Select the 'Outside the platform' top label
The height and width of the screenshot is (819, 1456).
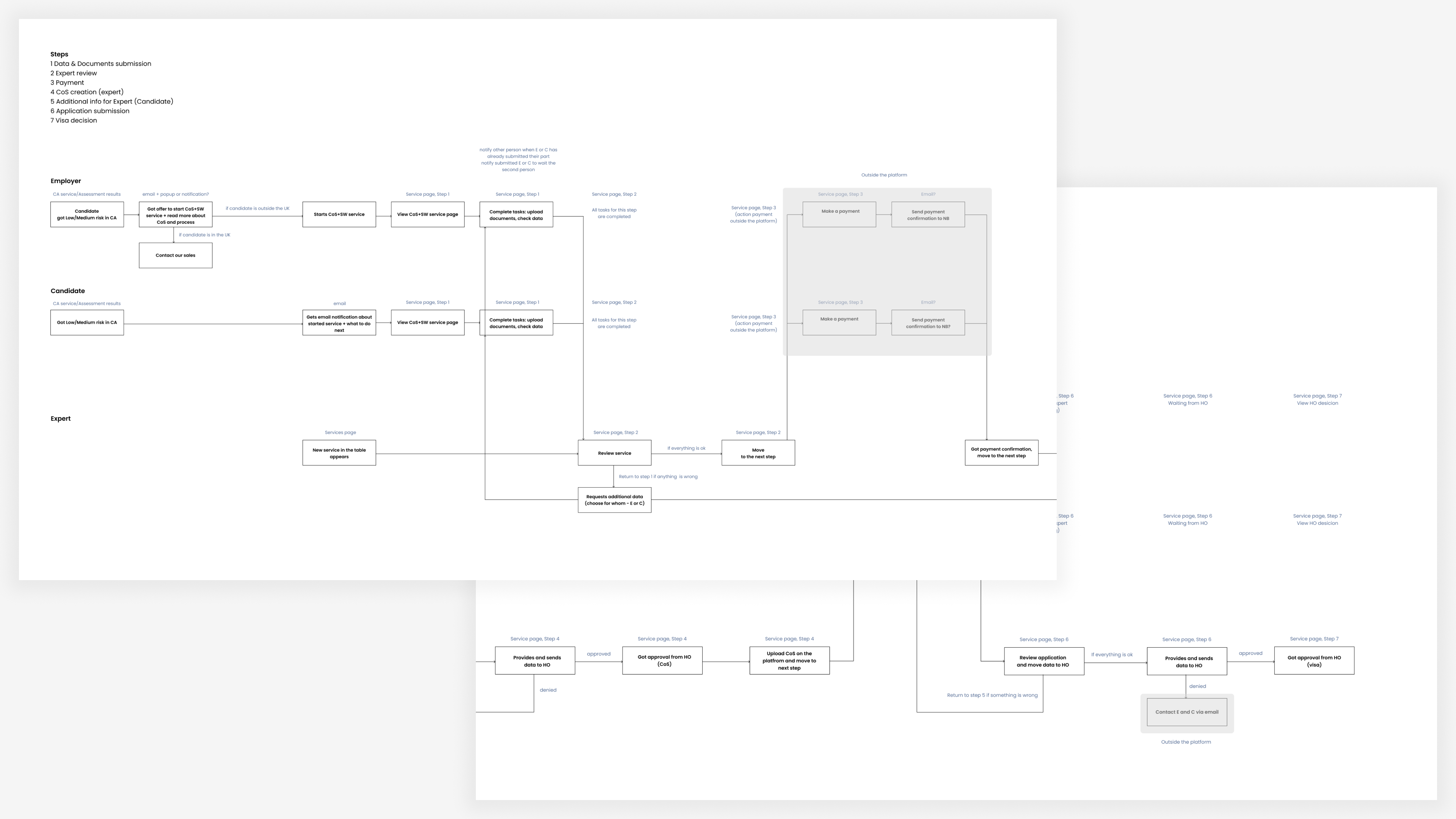pos(883,175)
